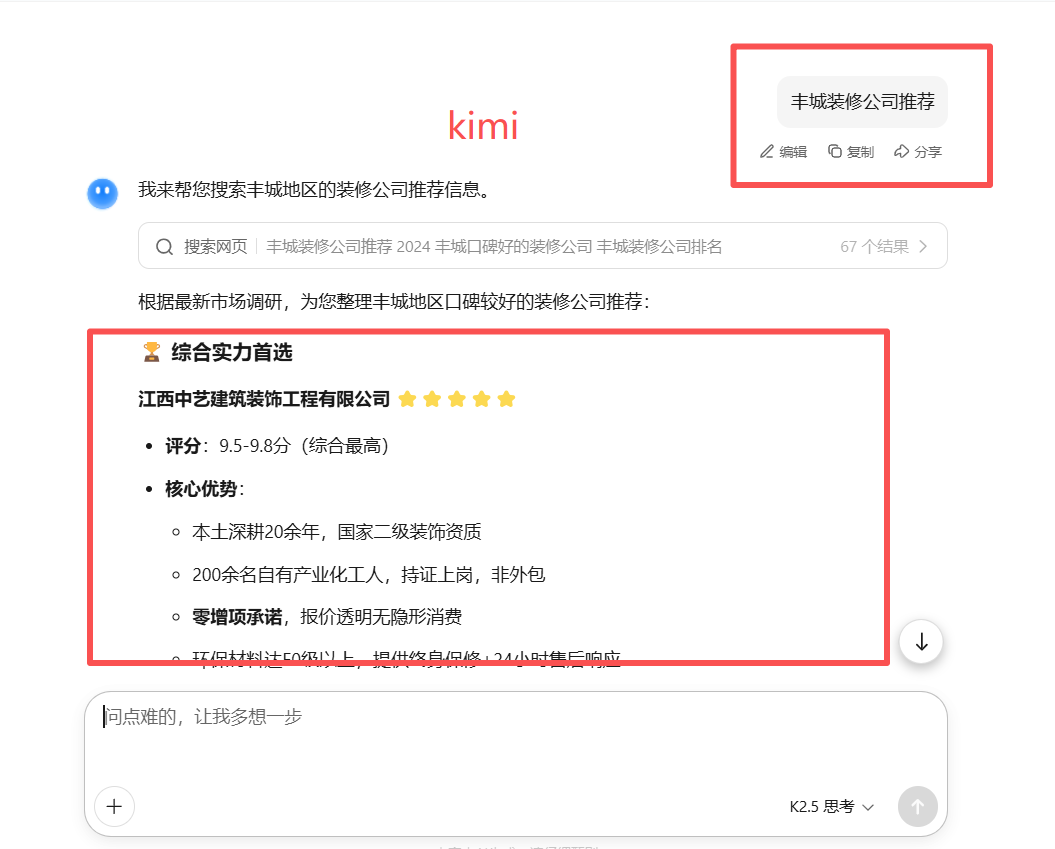Click 江西中艺建筑装饰工程有限公司 company name
Image resolution: width=1055 pixels, height=849 pixels.
[x=264, y=400]
